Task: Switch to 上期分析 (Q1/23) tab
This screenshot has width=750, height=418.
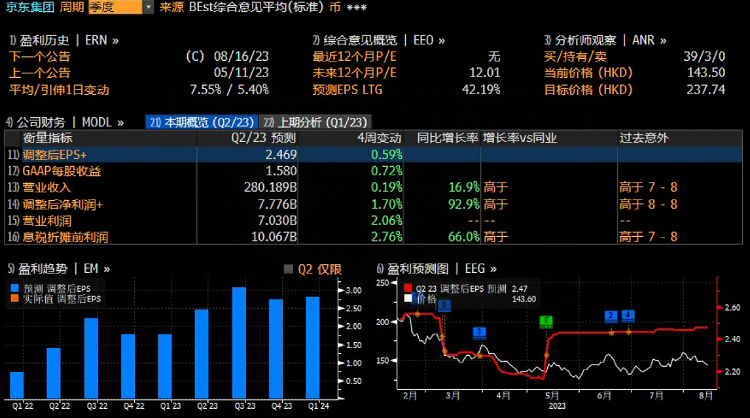Action: (316, 122)
